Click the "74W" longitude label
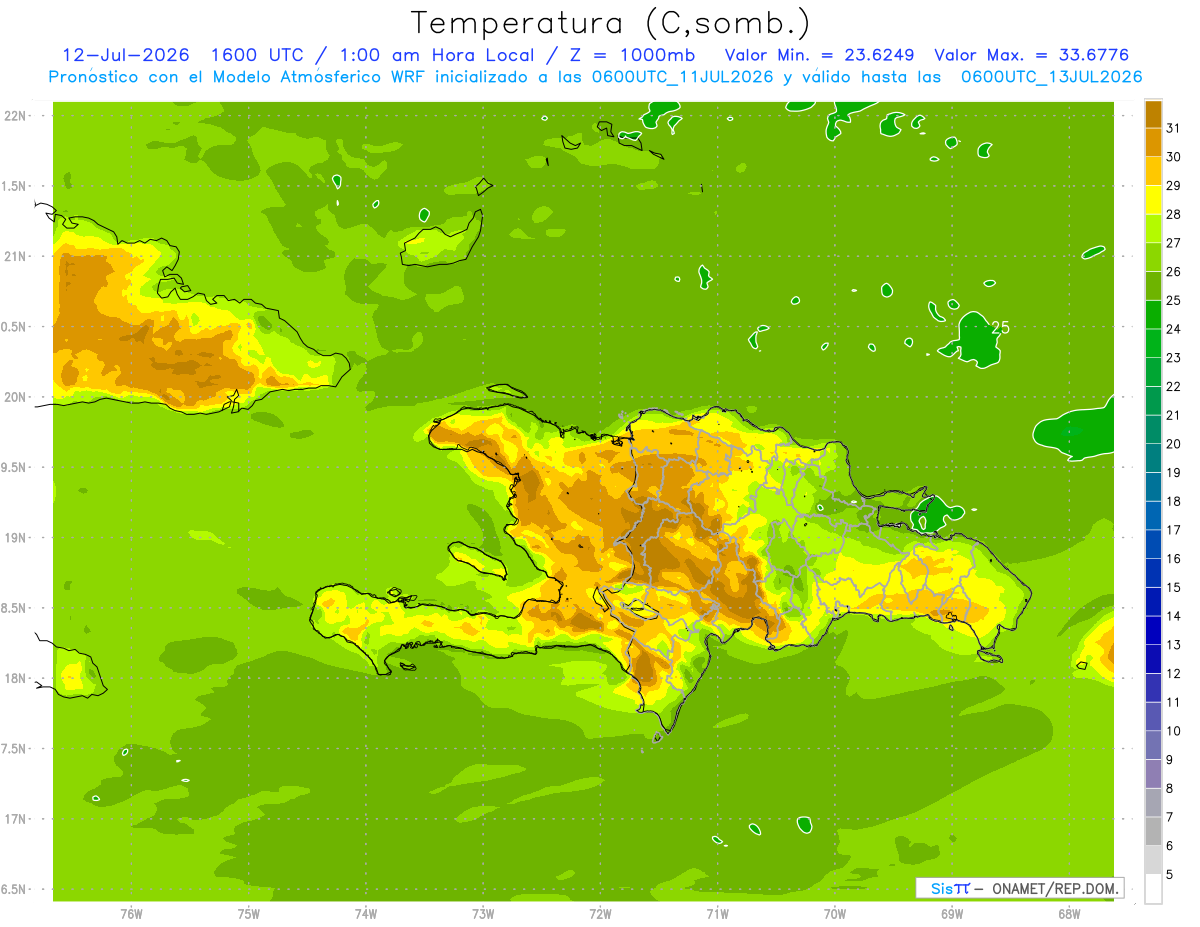 [x=366, y=913]
